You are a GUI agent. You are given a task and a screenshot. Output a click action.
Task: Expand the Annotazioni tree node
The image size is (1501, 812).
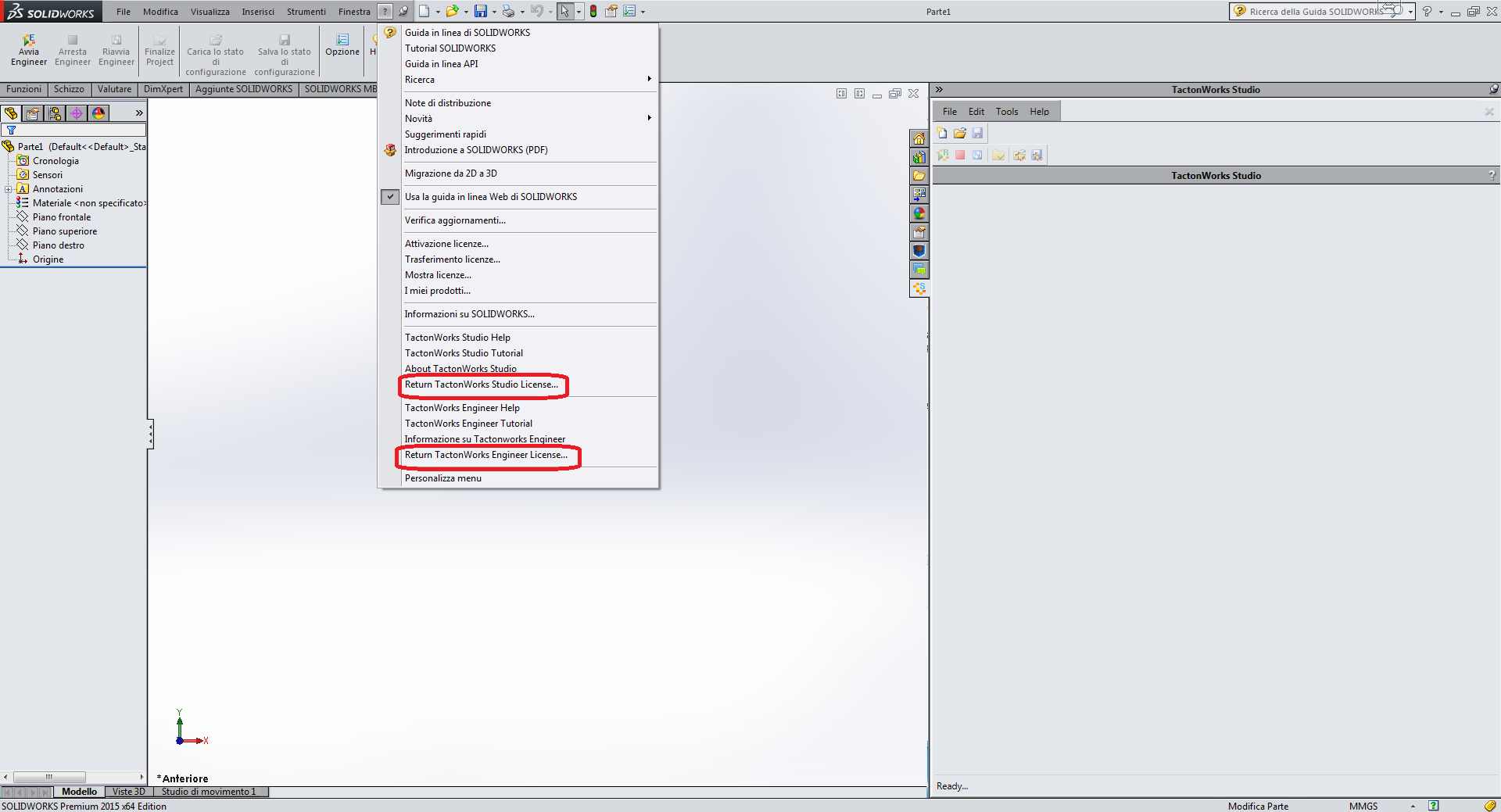[8, 189]
